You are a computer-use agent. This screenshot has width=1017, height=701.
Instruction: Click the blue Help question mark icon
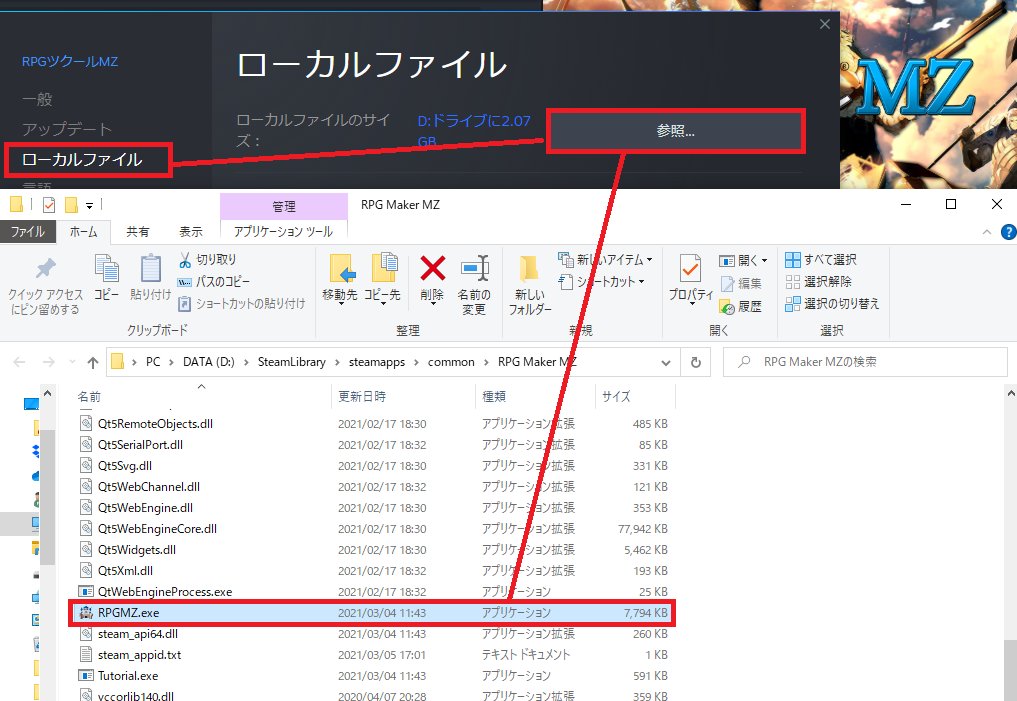click(1009, 232)
